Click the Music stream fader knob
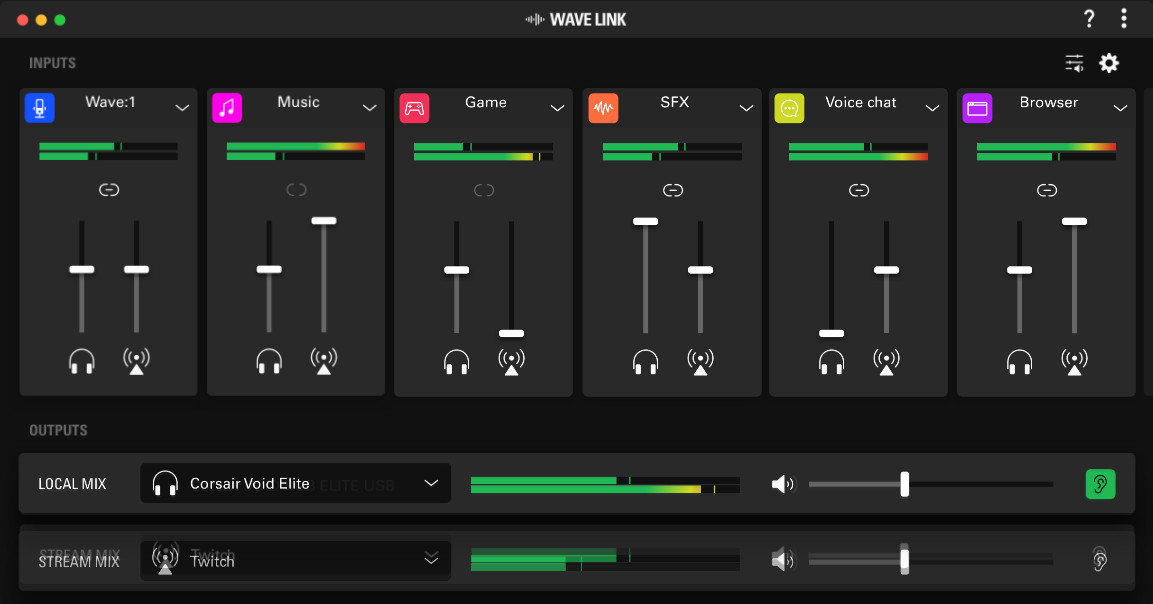The height and width of the screenshot is (604, 1153). pyautogui.click(x=324, y=221)
